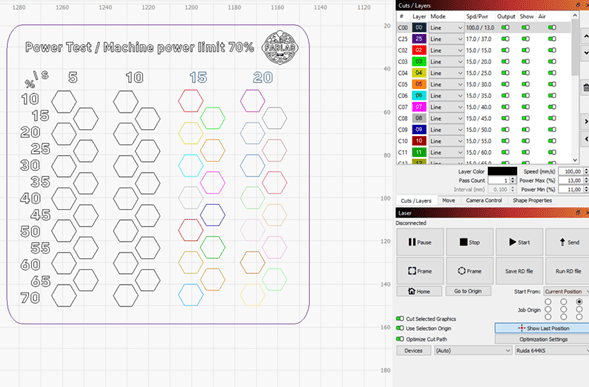Screen dimensions: 589x387
Task: Switch to Cuts / Layers tab
Action: click(416, 201)
